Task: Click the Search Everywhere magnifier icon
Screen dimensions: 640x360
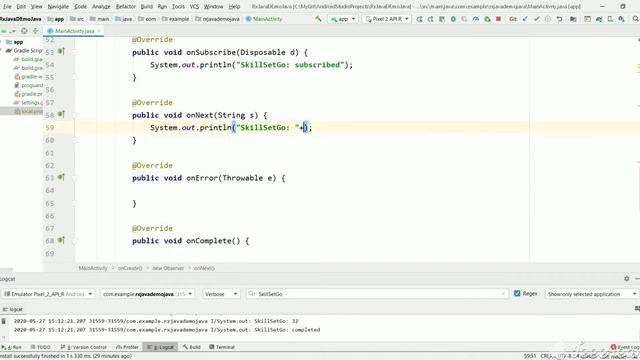Action: [x=636, y=19]
